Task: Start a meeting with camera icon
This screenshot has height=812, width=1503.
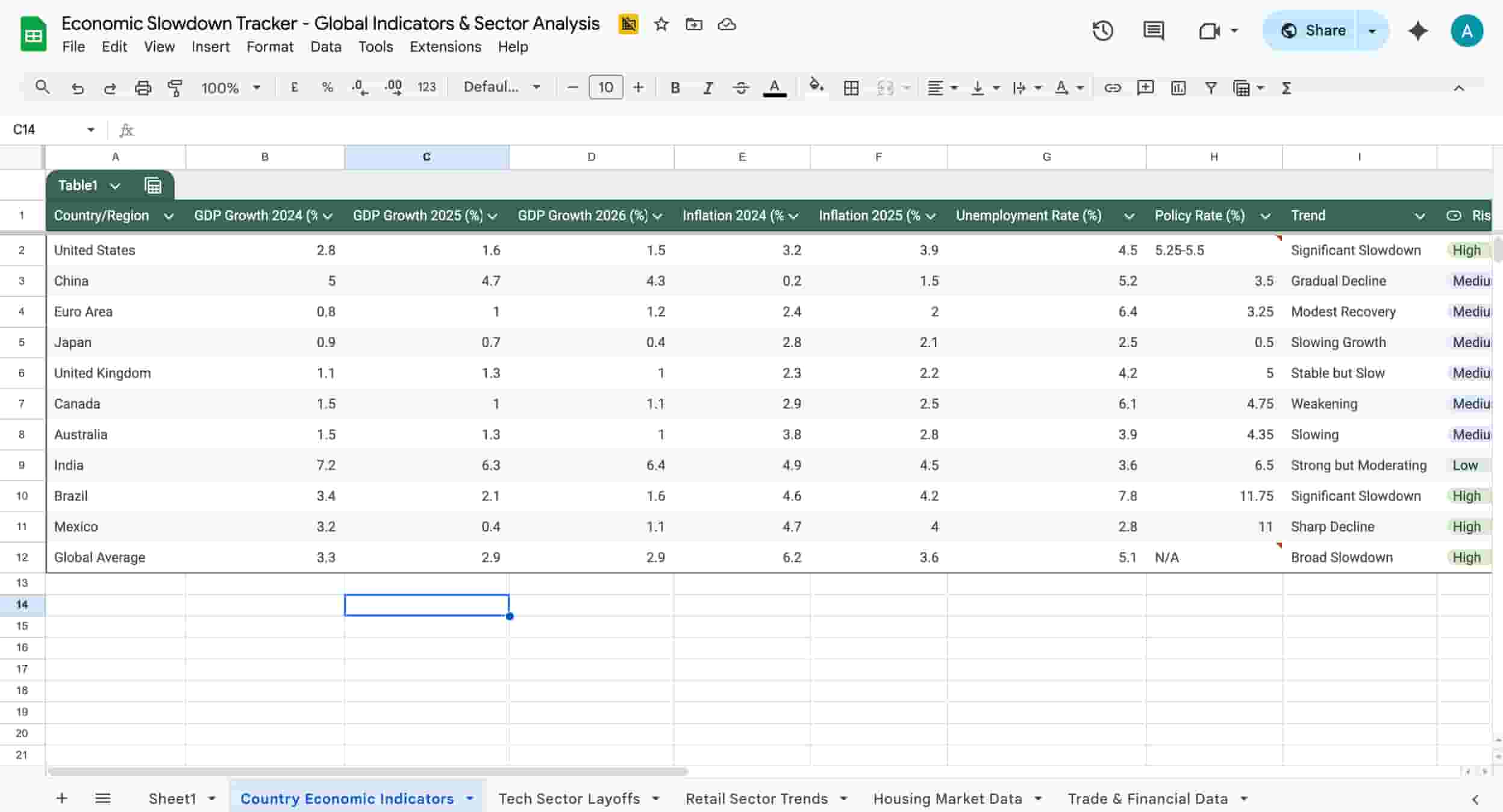Action: 1209,30
